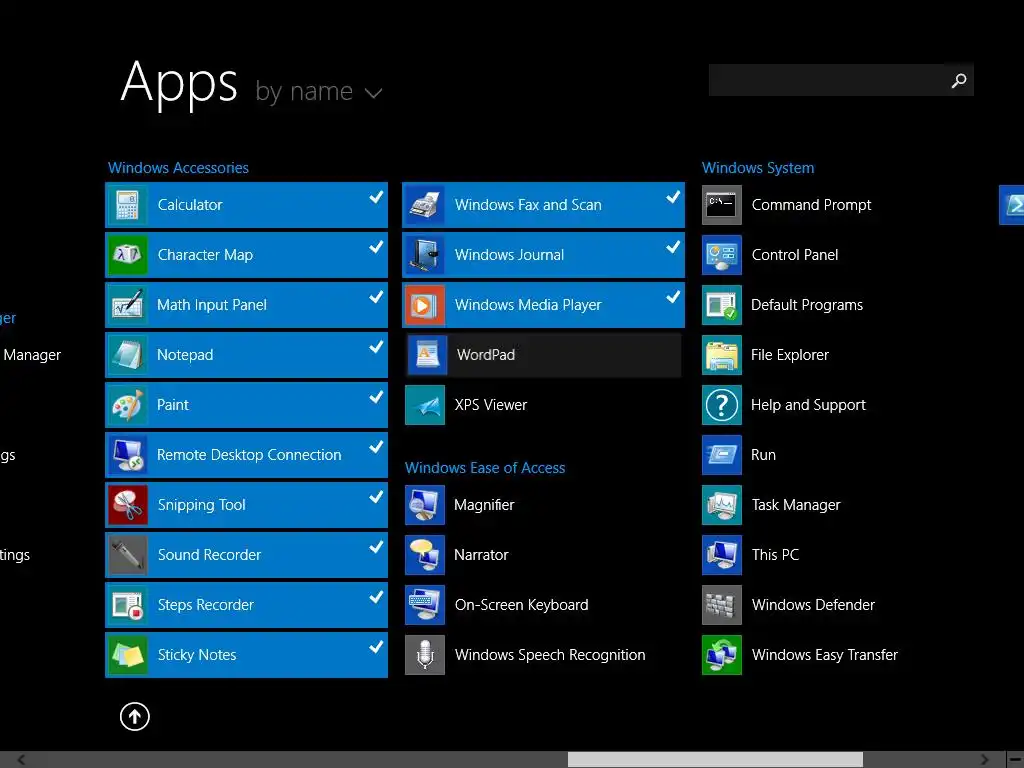The image size is (1024, 768).
Task: Click the Math Input Panel icon
Action: pos(127,305)
